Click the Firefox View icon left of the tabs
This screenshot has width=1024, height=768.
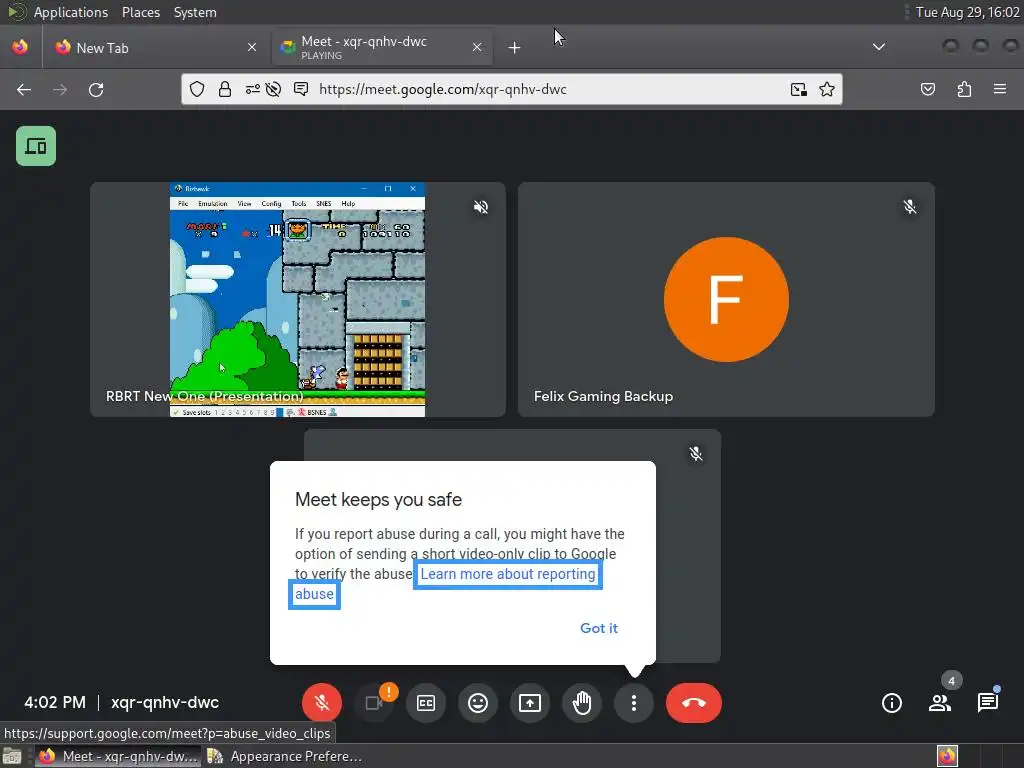(20, 47)
